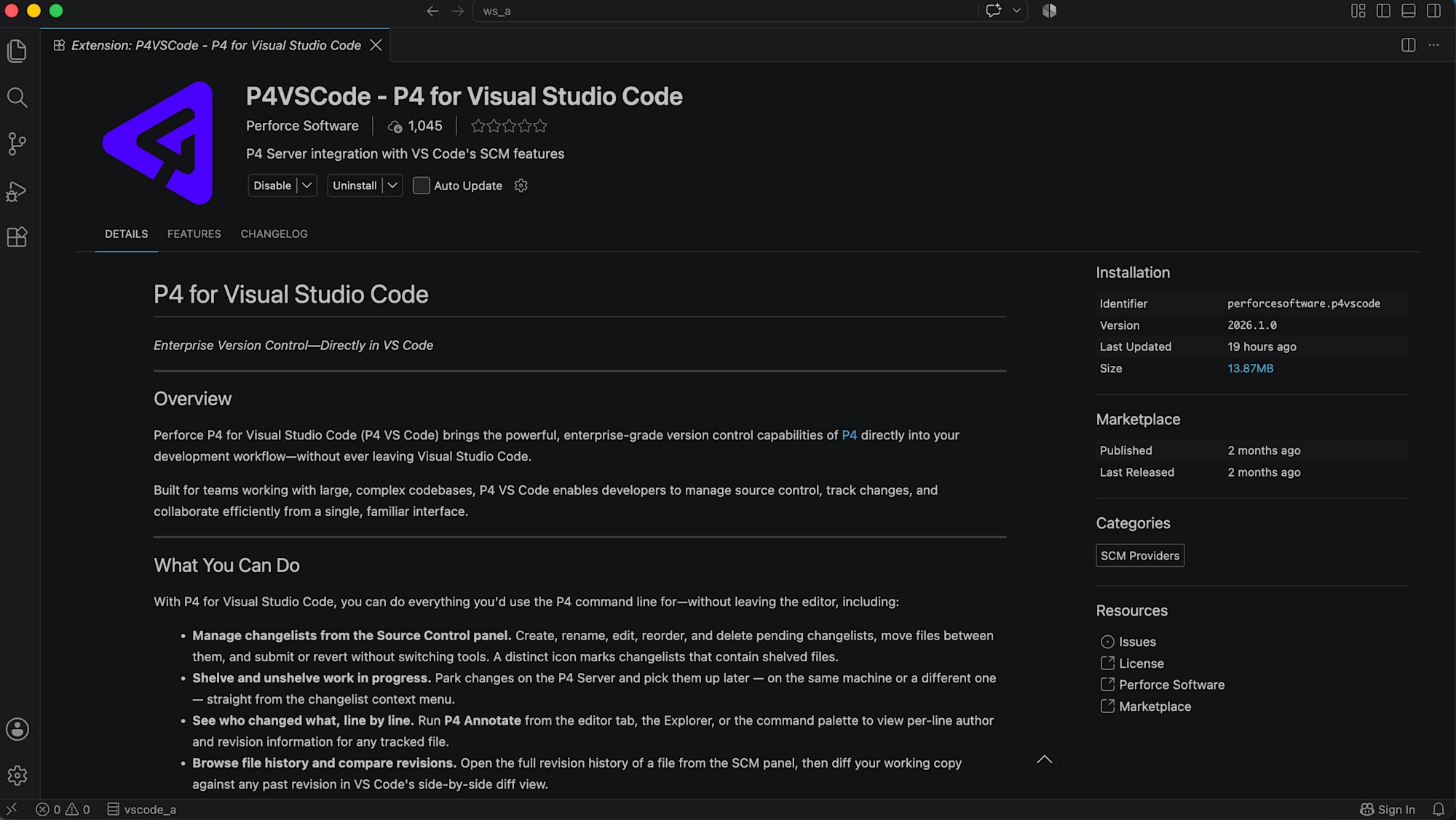This screenshot has height=820, width=1456.
Task: Click the agent shield icon in title bar
Action: pos(1049,11)
